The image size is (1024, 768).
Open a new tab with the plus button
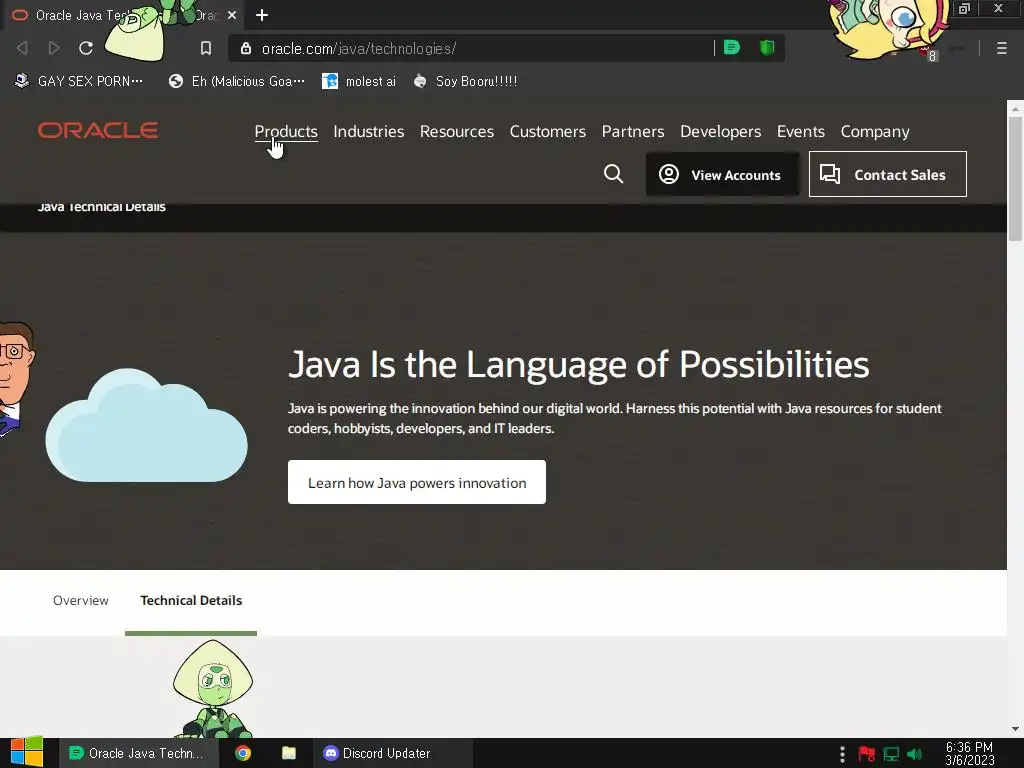(262, 15)
